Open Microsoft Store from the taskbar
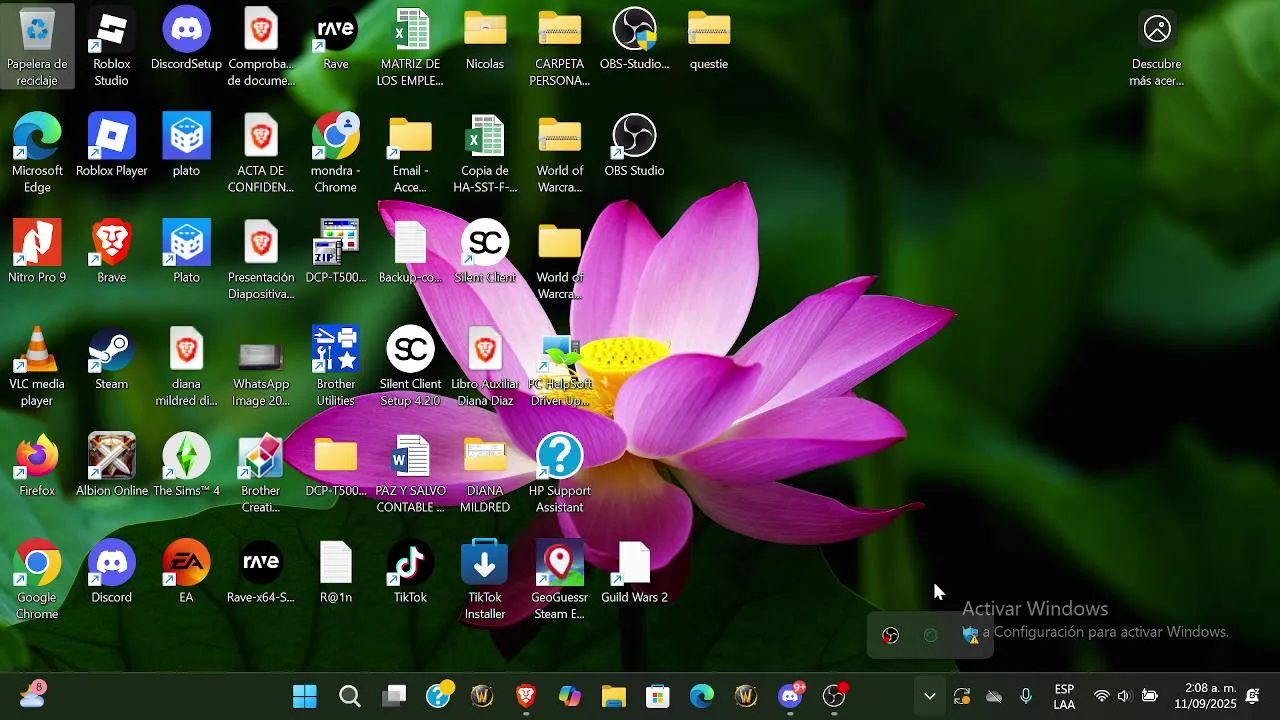The width and height of the screenshot is (1280, 720). click(658, 696)
